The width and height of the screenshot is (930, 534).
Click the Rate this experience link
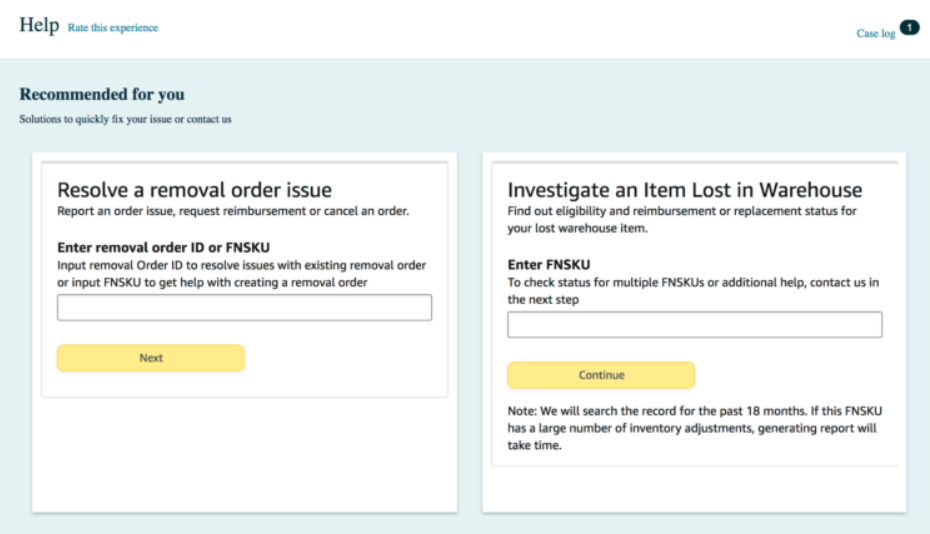(x=112, y=28)
